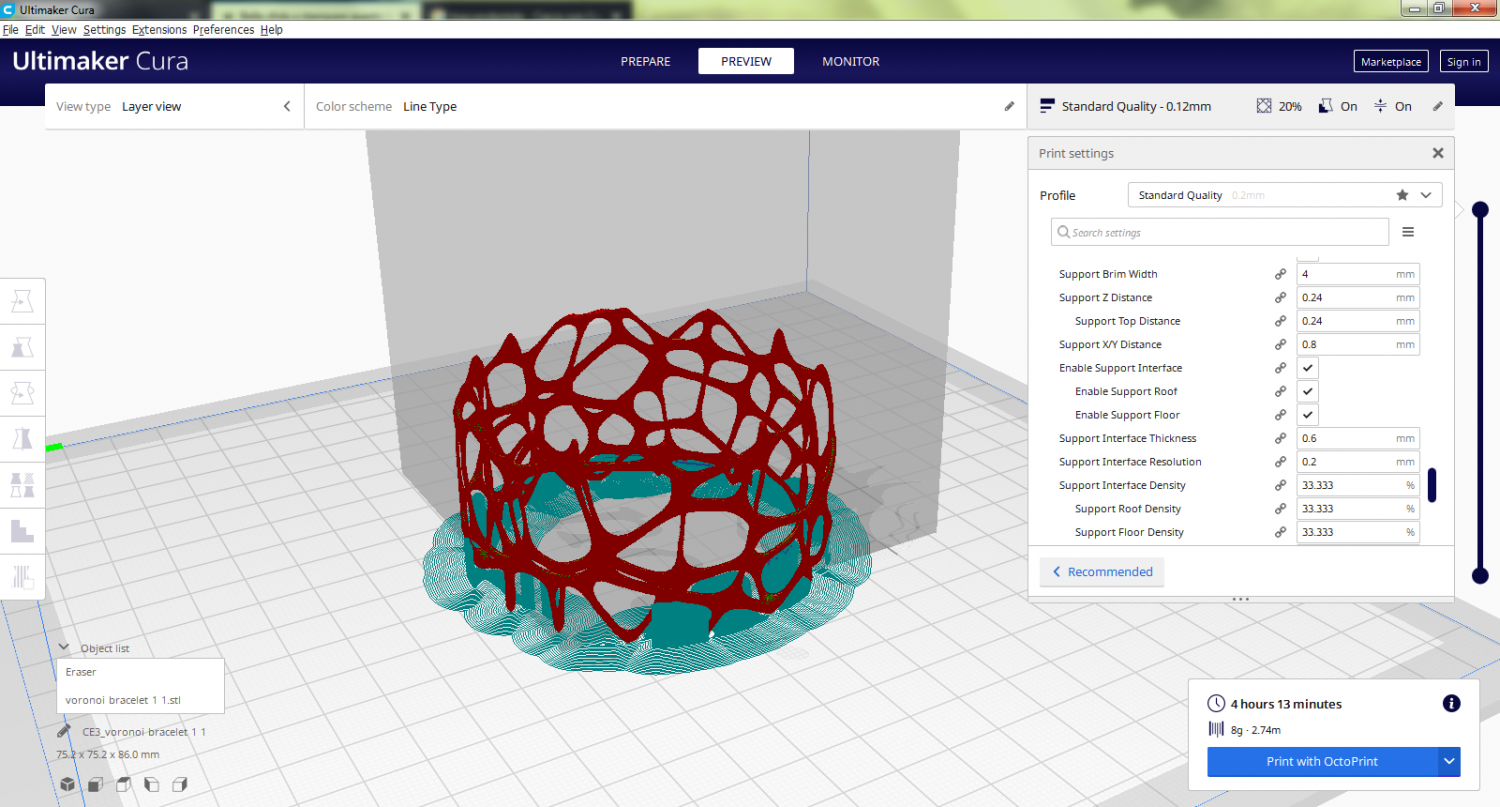Click link icon beside Support Interface Thickness
1500x807 pixels.
point(1280,439)
